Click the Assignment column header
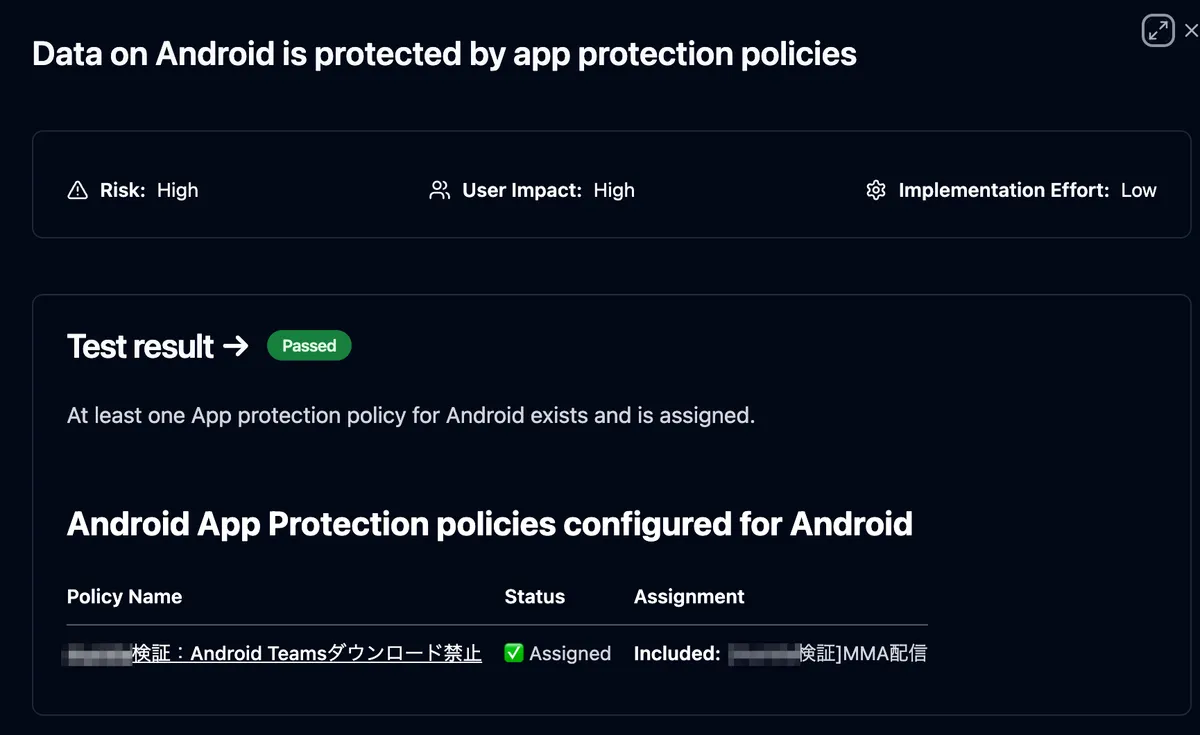The height and width of the screenshot is (735, 1200). (689, 597)
